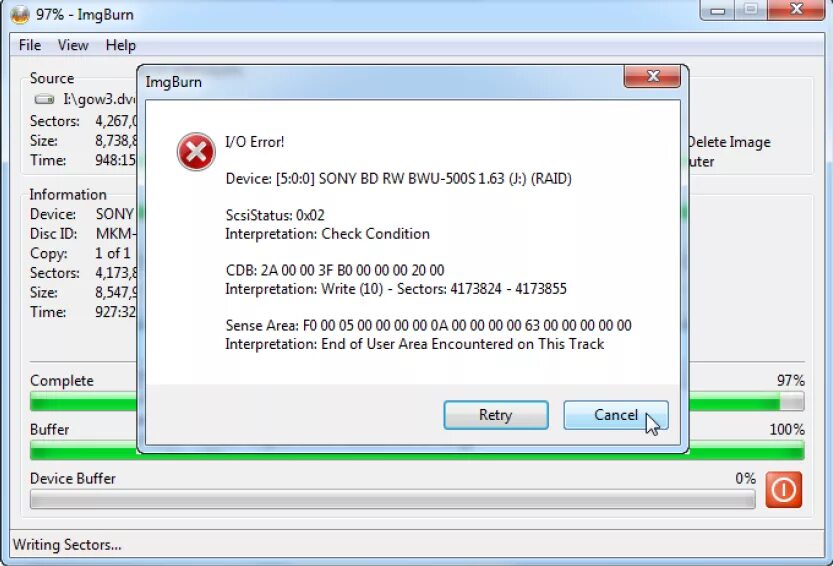Click the Writing Sectors status bar
Image resolution: width=833 pixels, height=566 pixels.
tap(67, 545)
